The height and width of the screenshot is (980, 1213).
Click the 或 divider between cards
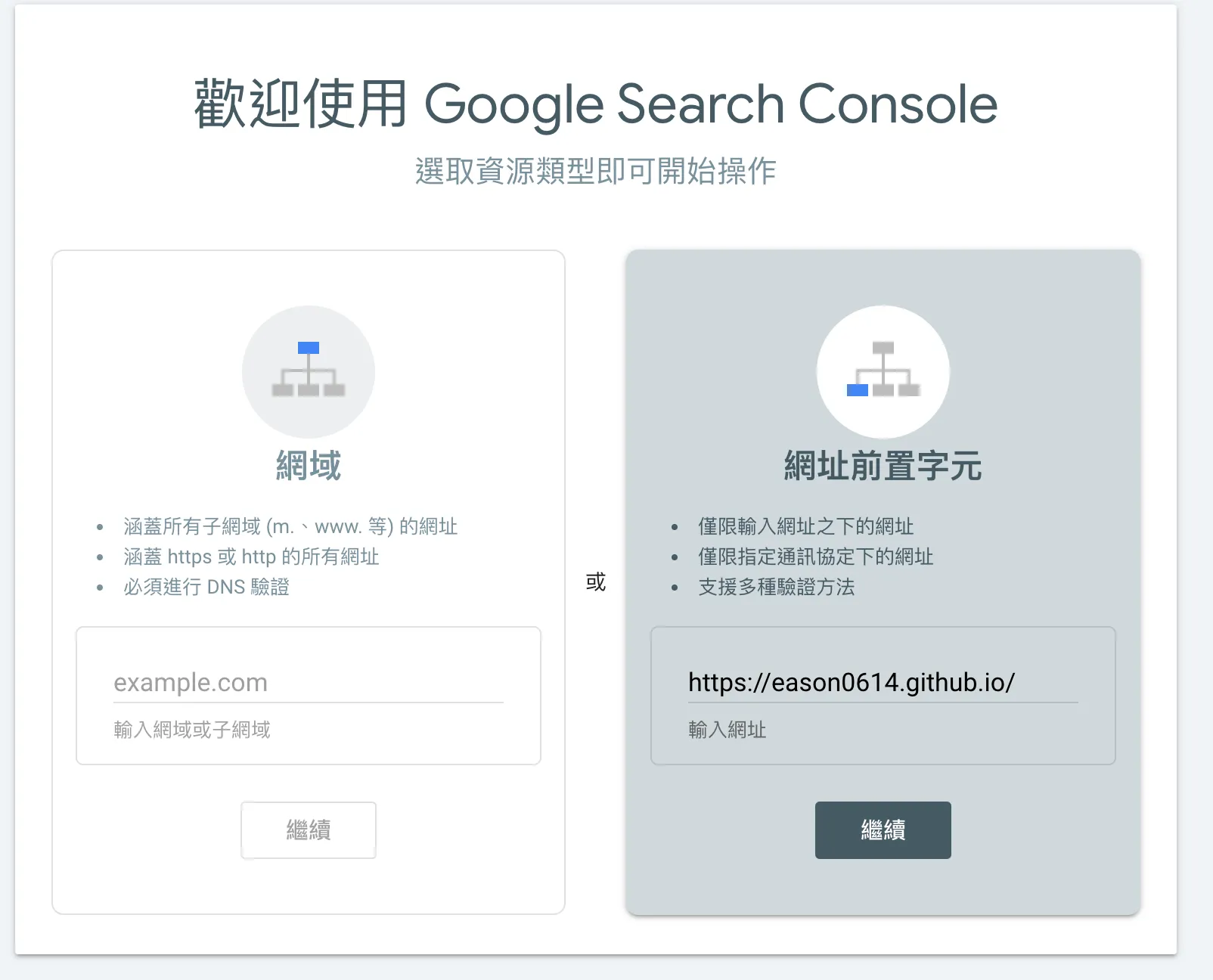594,582
